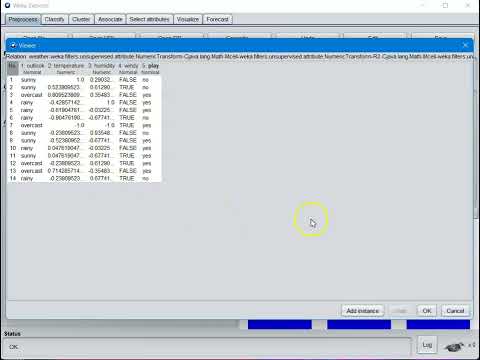Close the Viewer dialog with the X
The width and height of the screenshot is (480, 360).
point(465,45)
